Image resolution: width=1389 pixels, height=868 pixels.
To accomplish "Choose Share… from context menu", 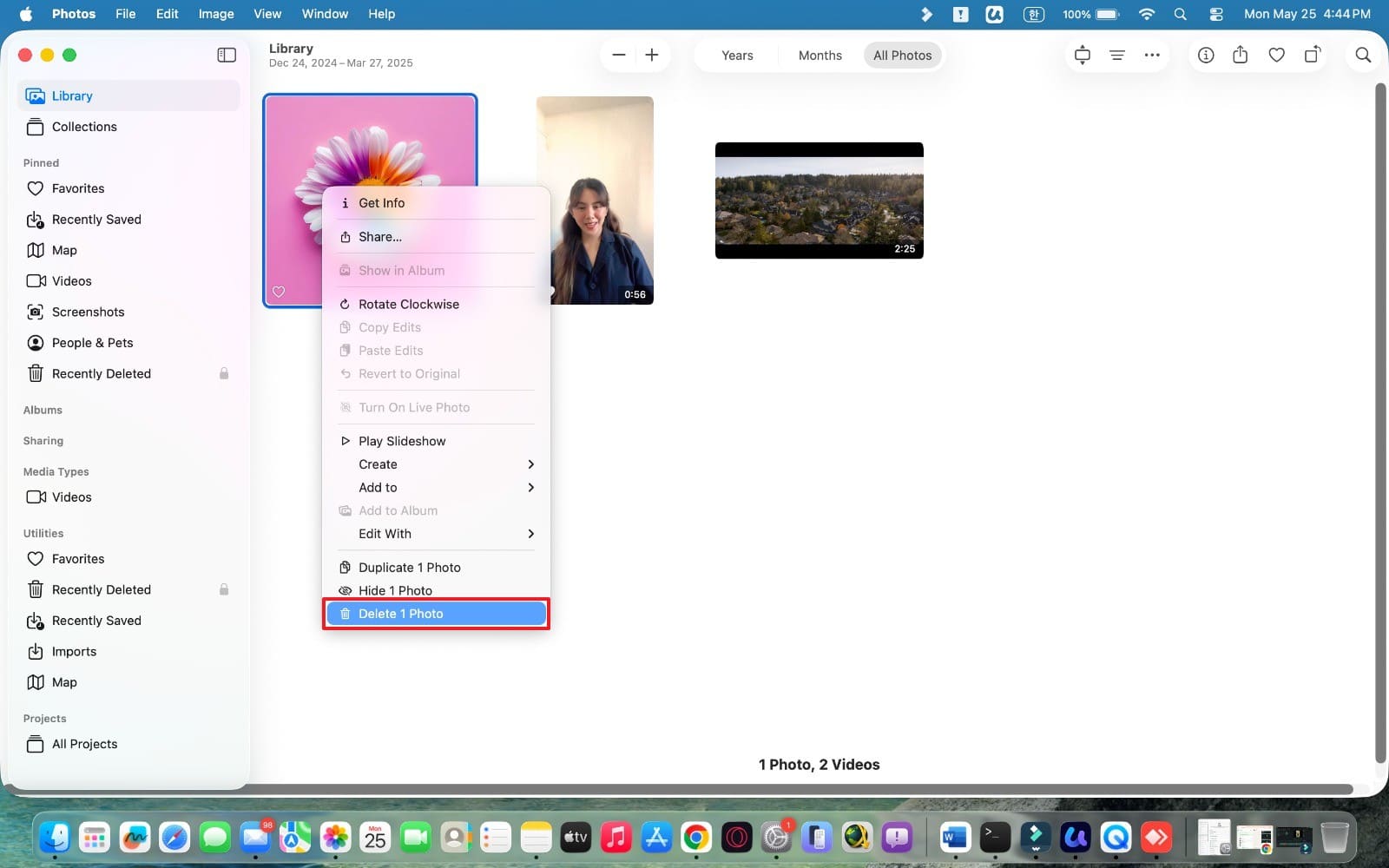I will (x=436, y=237).
